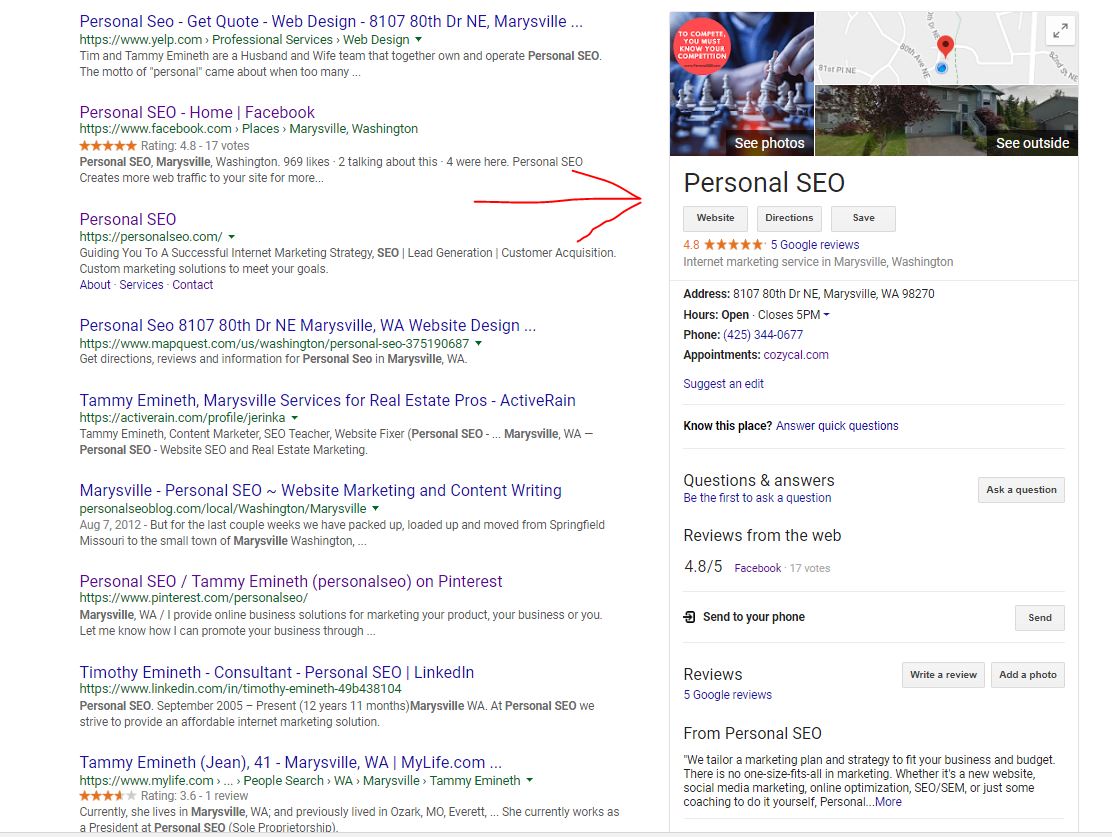
Task: Open the Tammy Emineth MyLife.com result
Action: click(291, 763)
